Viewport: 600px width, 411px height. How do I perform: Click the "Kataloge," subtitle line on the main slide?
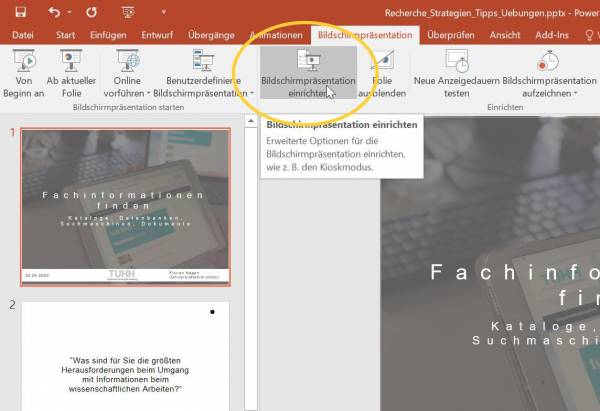click(545, 326)
